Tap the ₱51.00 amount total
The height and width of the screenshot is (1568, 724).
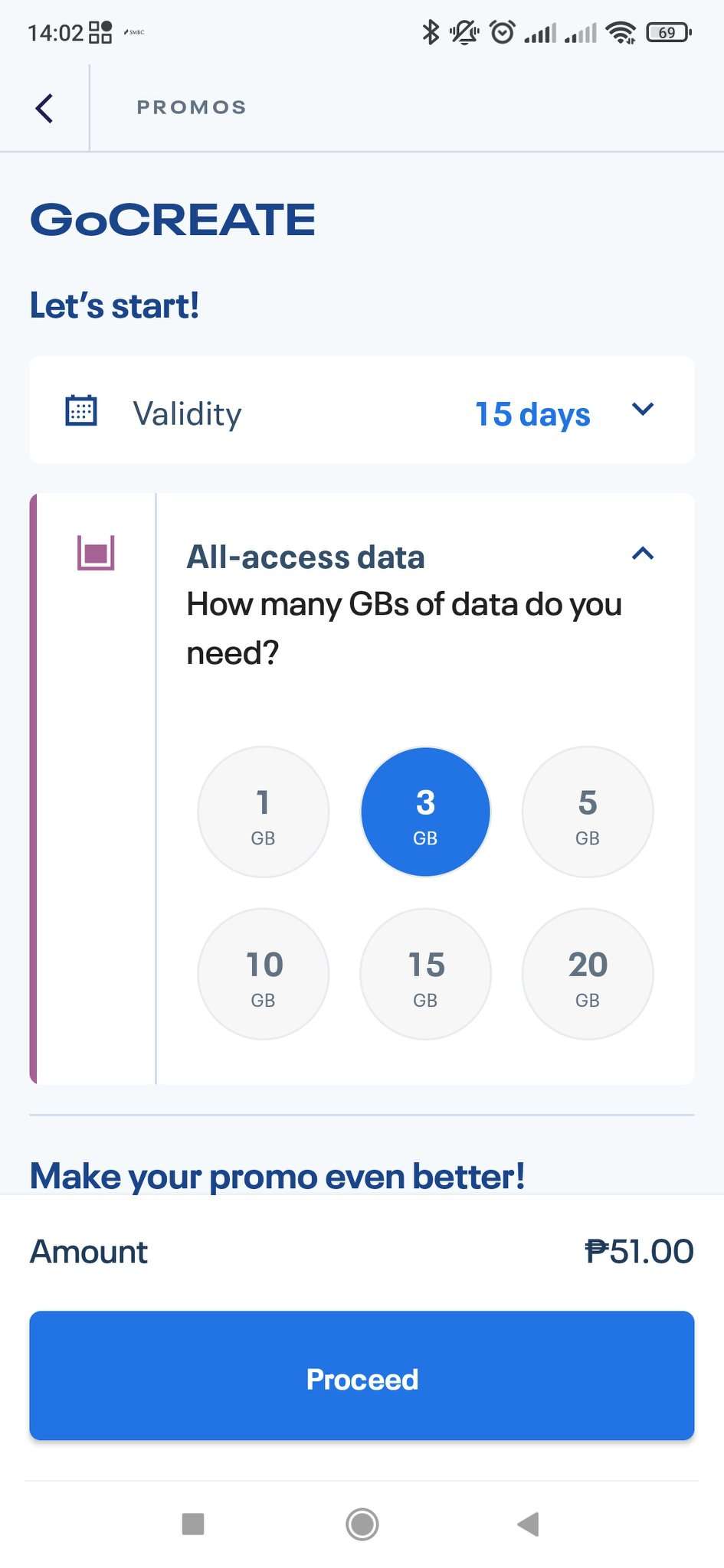639,1252
